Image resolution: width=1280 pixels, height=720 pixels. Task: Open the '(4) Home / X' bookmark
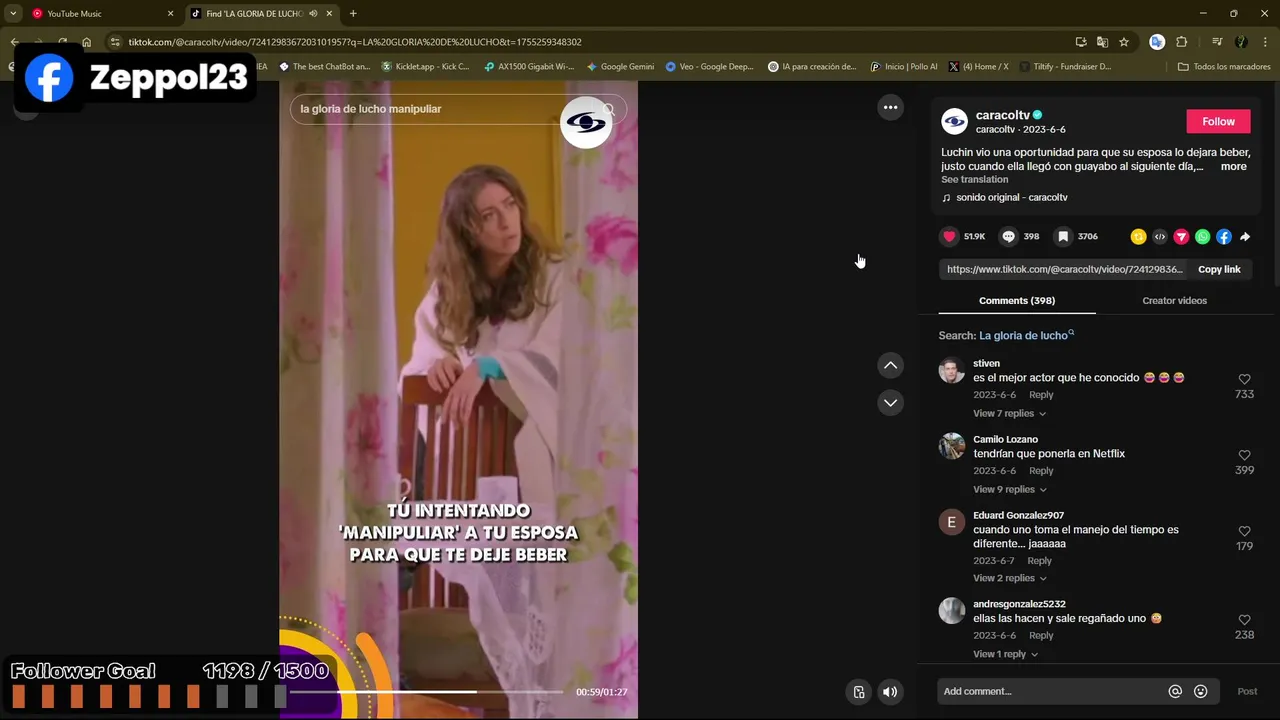[x=978, y=67]
